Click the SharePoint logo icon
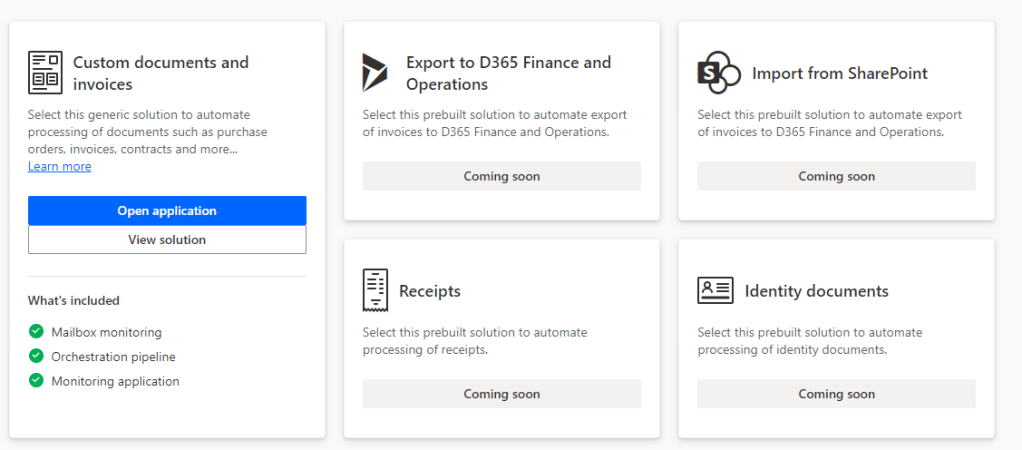Viewport: 1022px width, 450px height. tap(717, 73)
